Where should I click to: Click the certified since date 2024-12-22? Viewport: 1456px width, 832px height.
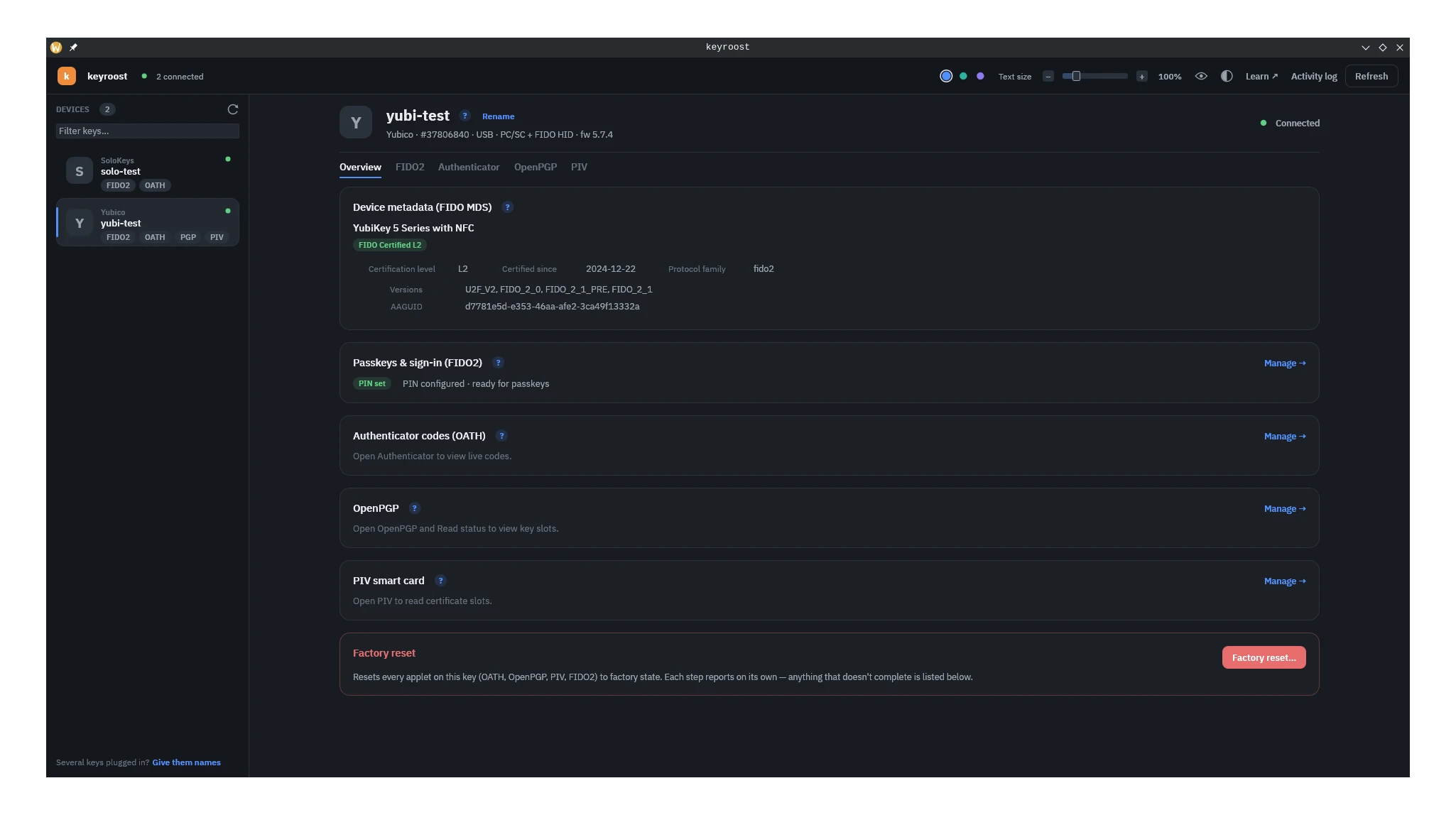point(610,269)
